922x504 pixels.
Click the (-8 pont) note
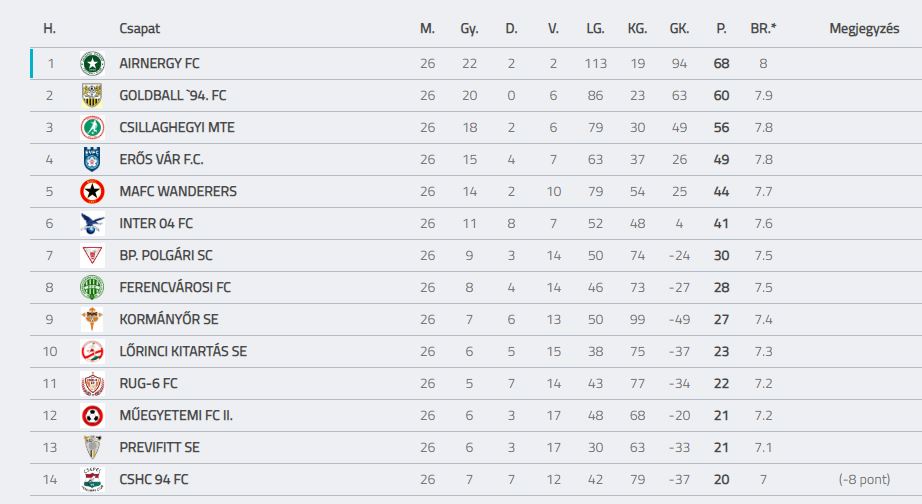click(864, 479)
